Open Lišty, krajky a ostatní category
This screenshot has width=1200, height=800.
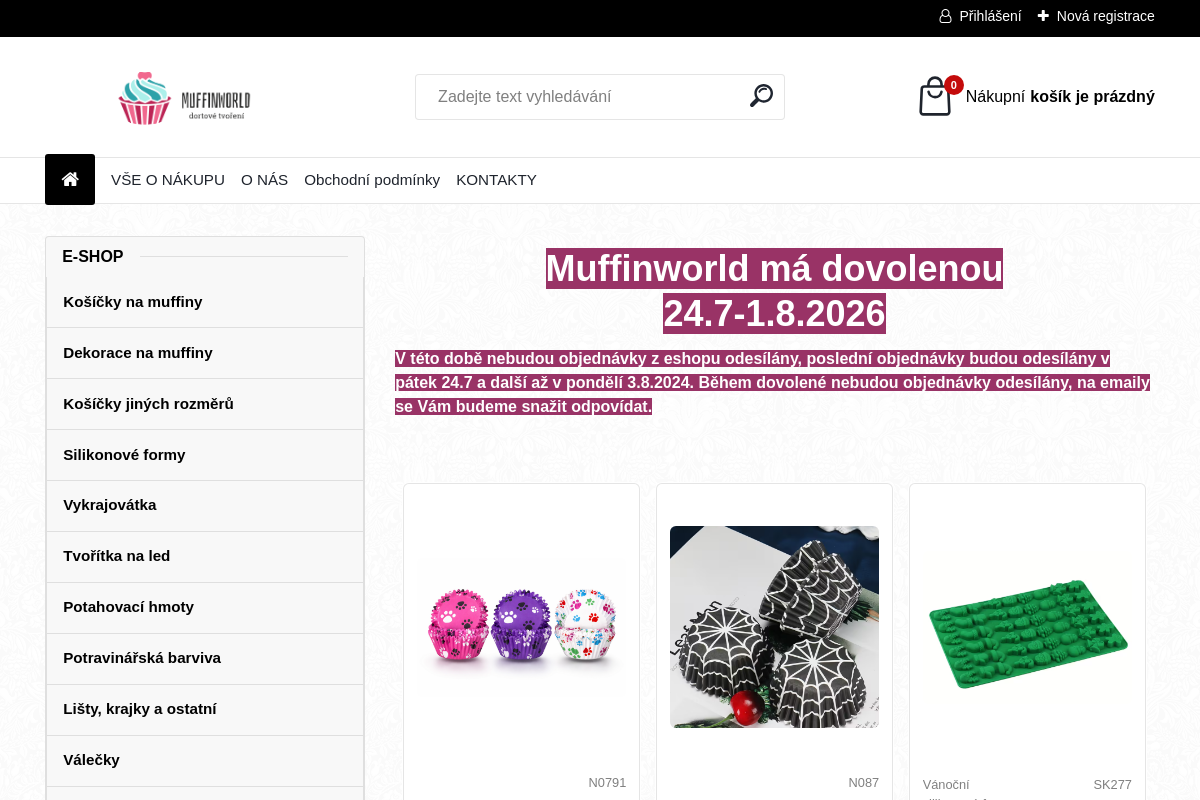point(205,709)
